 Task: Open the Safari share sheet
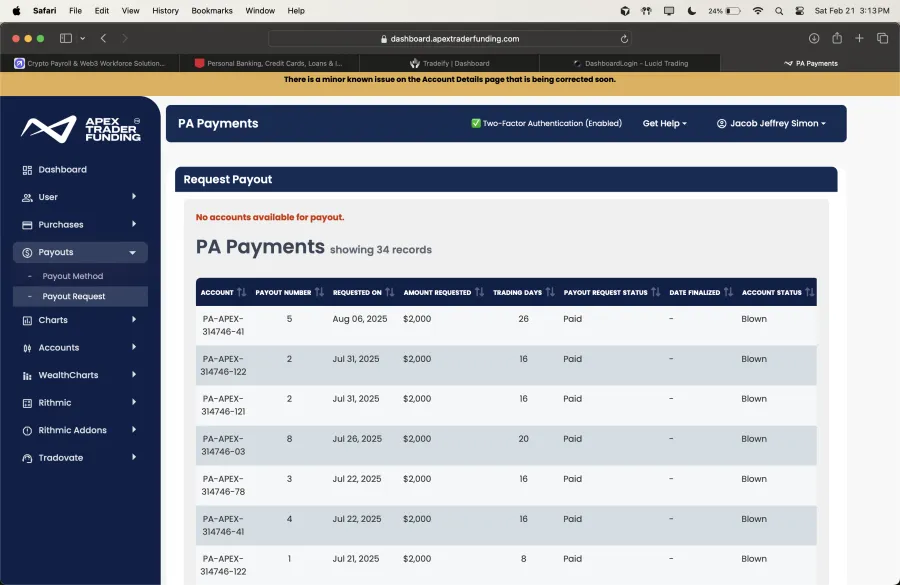tap(837, 38)
